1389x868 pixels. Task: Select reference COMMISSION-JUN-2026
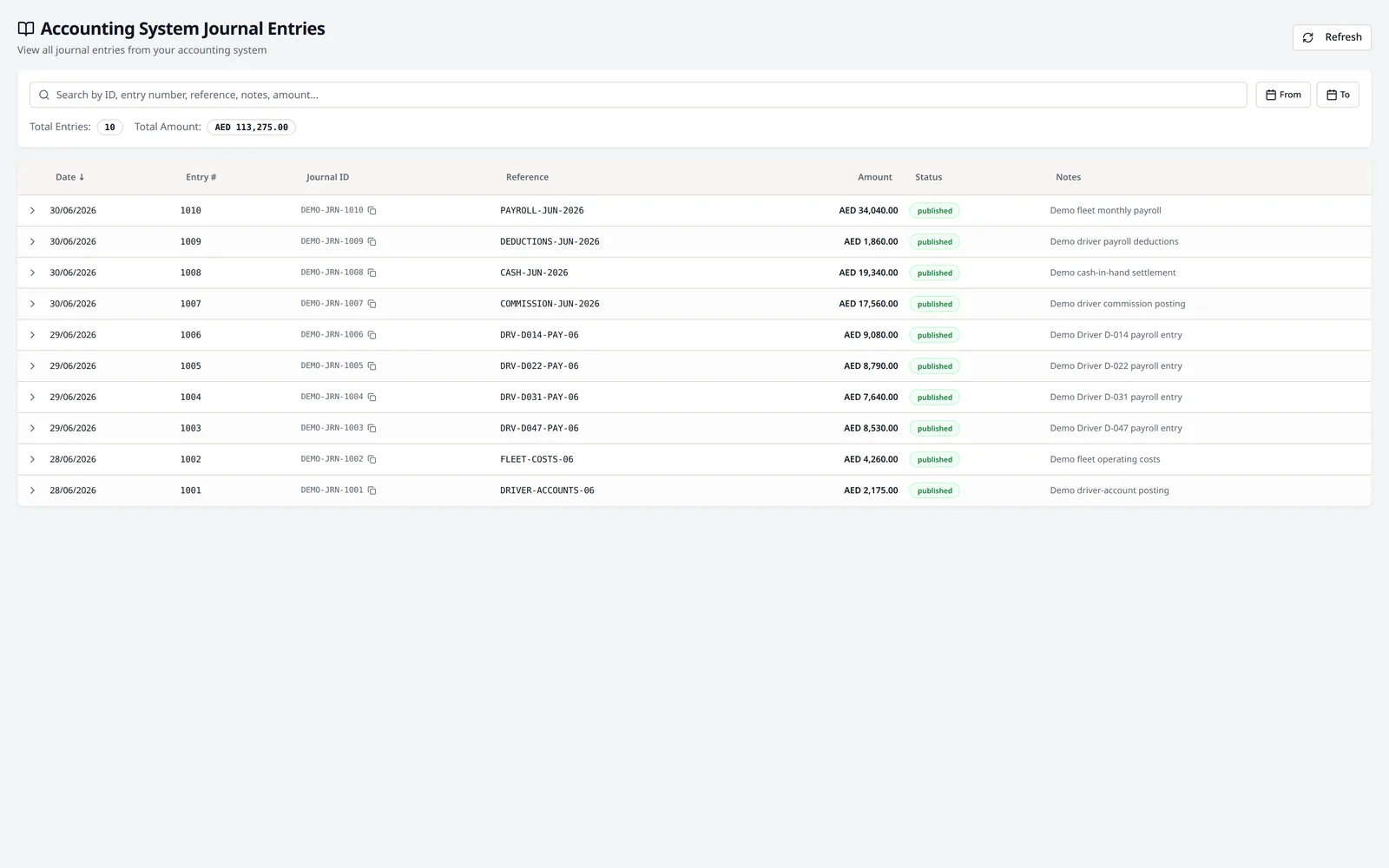550,305
